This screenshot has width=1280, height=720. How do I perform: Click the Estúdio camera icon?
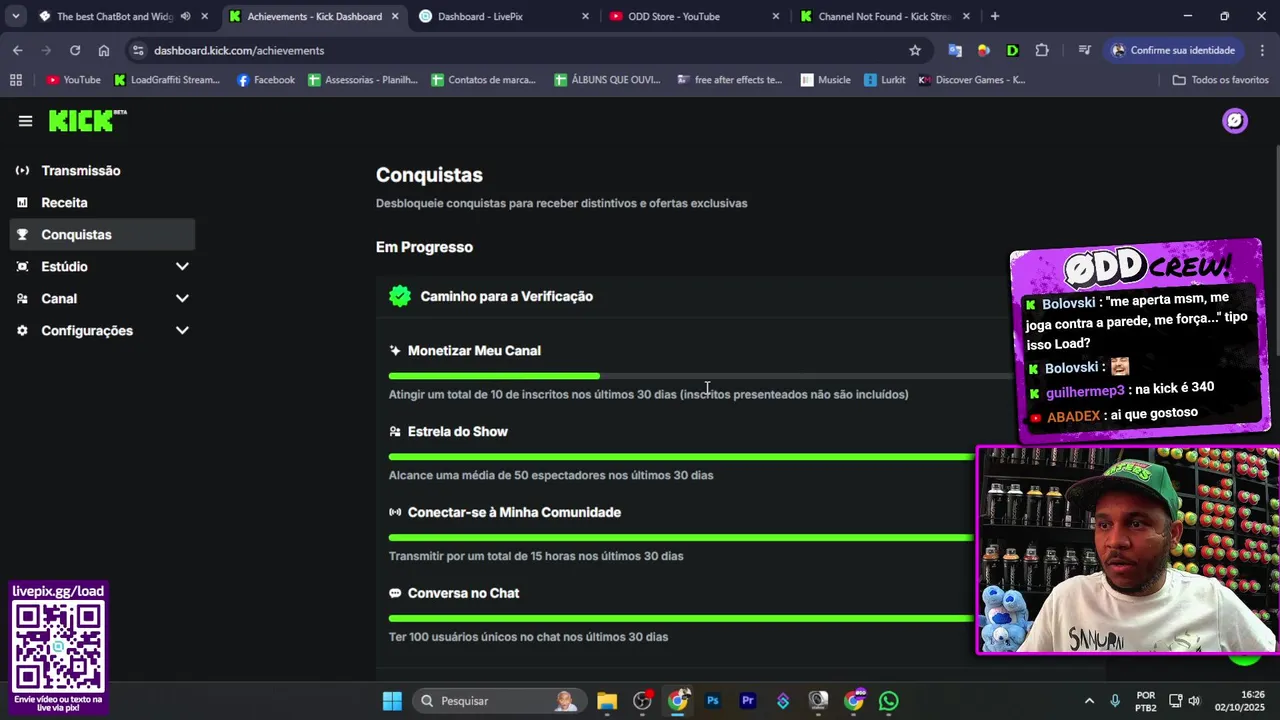click(x=23, y=267)
